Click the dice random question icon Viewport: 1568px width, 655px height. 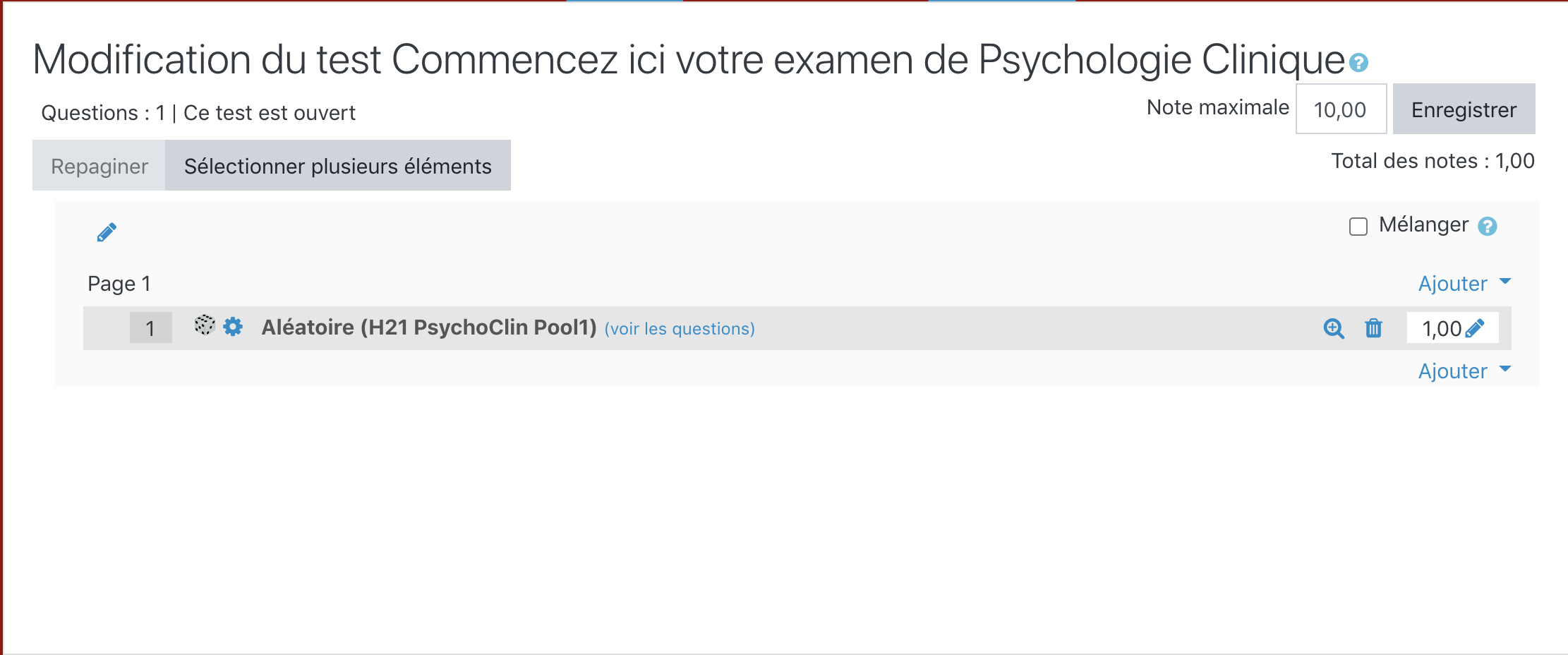(205, 325)
